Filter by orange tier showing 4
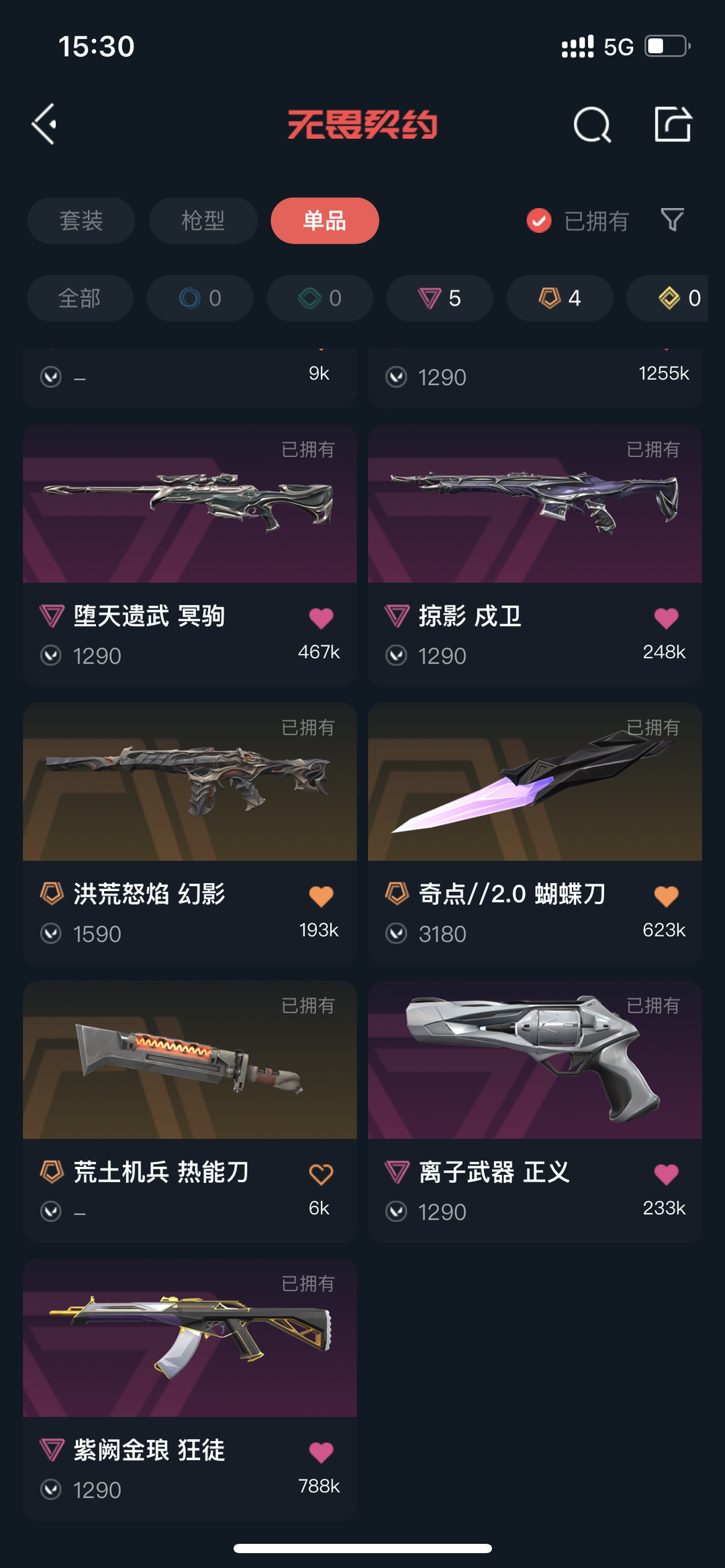 560,298
